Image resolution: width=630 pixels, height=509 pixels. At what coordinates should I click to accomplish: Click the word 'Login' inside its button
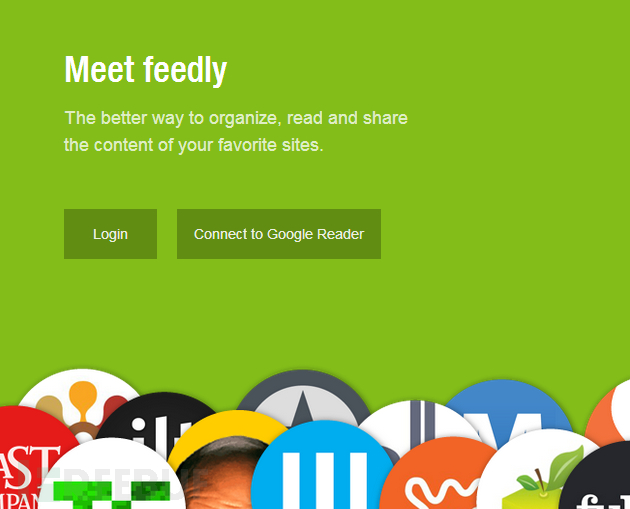pyautogui.click(x=110, y=234)
